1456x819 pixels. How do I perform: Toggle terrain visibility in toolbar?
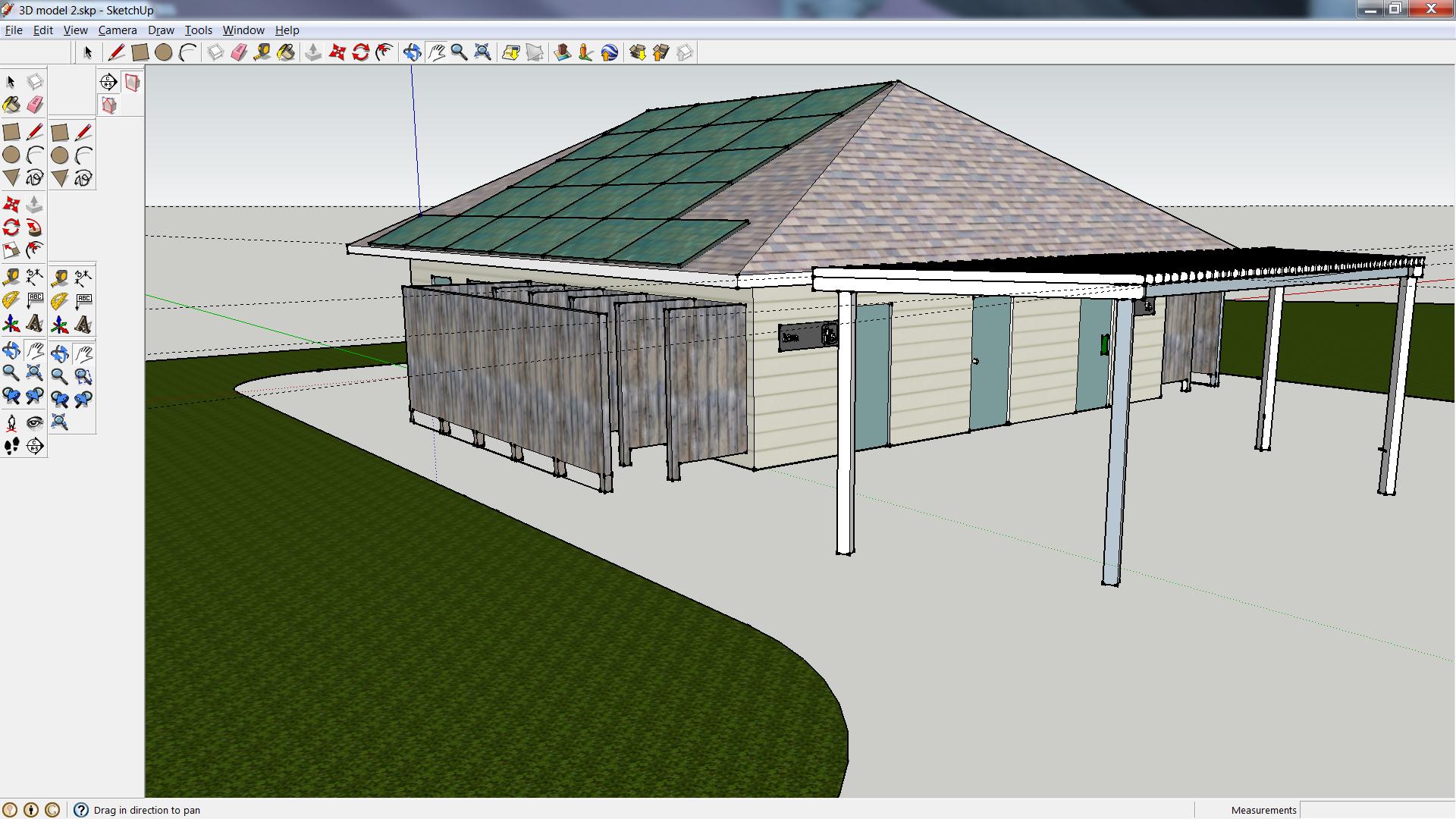click(x=535, y=52)
